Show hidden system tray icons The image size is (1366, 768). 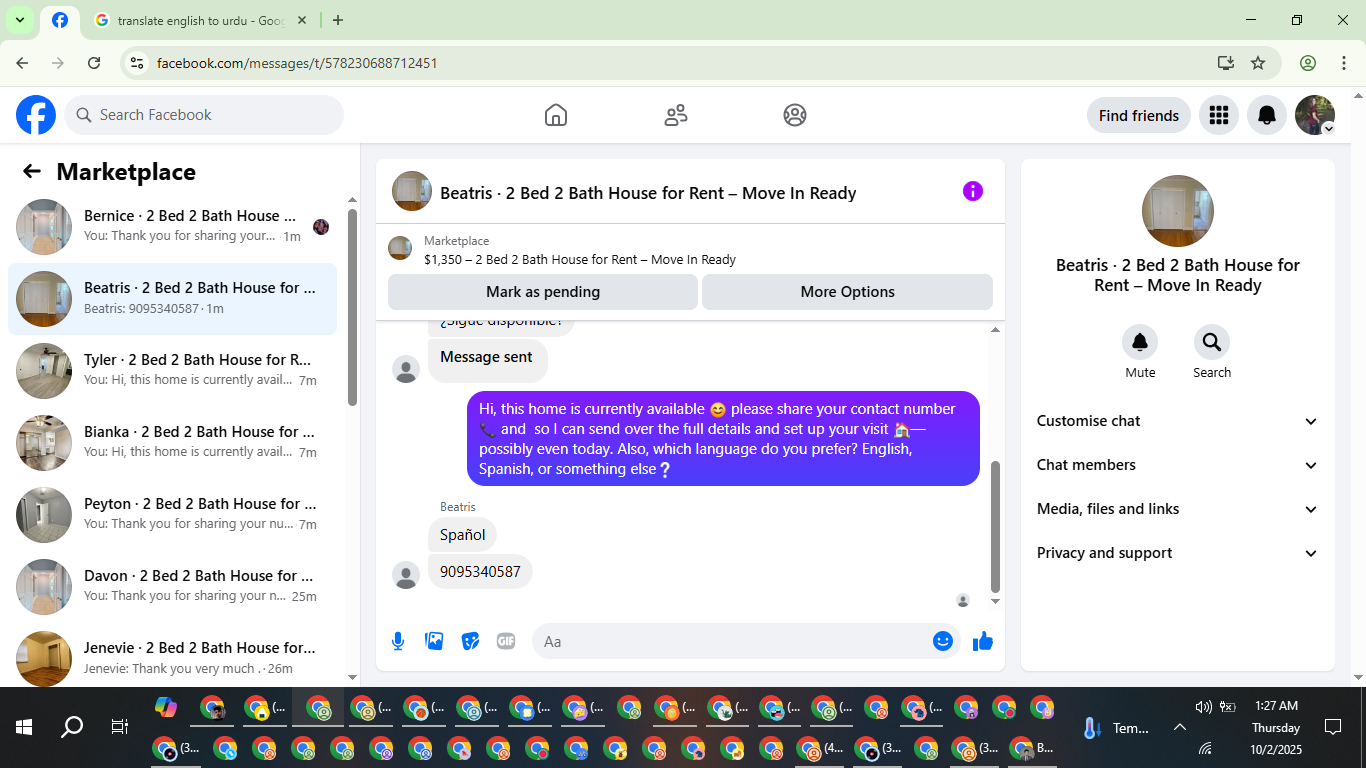[x=1179, y=727]
